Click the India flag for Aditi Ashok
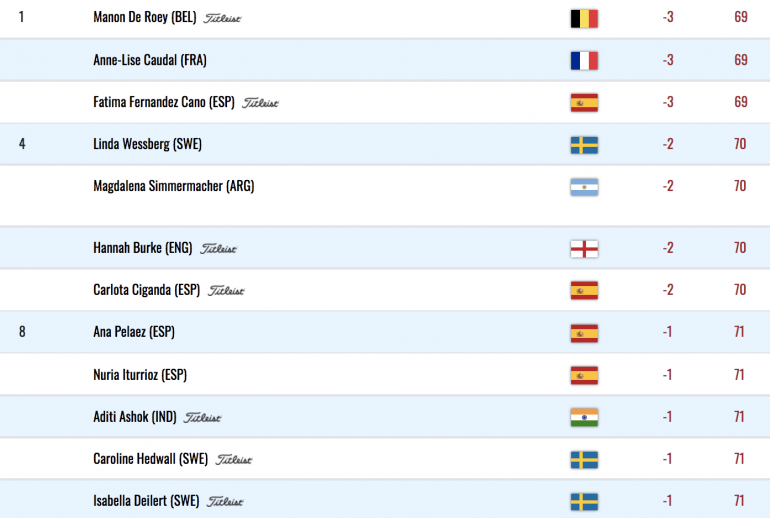Image resolution: width=770 pixels, height=518 pixels. click(x=584, y=417)
